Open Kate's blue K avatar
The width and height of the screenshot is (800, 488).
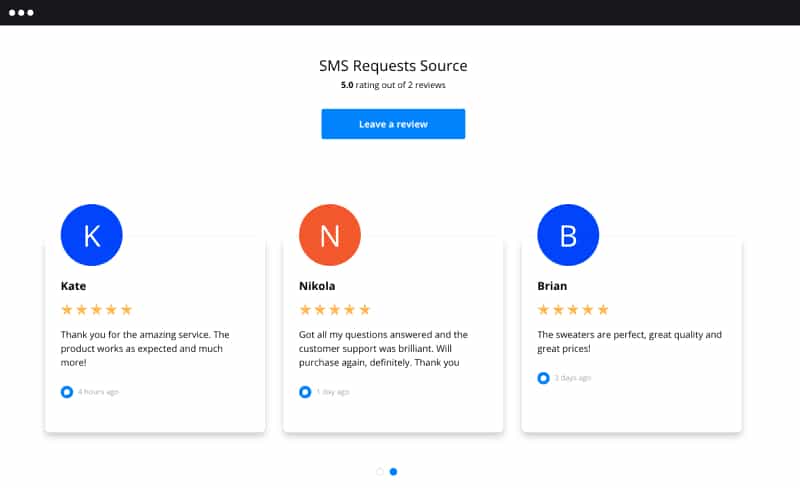(x=91, y=235)
